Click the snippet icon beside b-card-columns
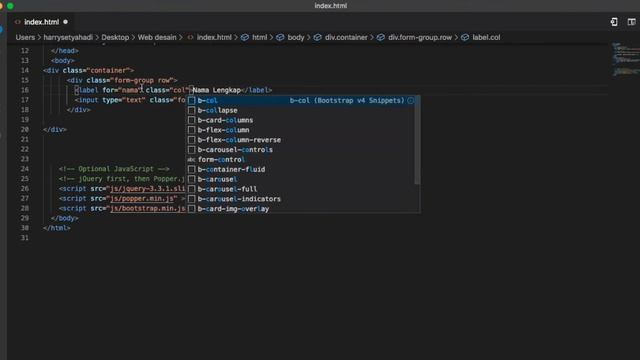 tap(191, 120)
